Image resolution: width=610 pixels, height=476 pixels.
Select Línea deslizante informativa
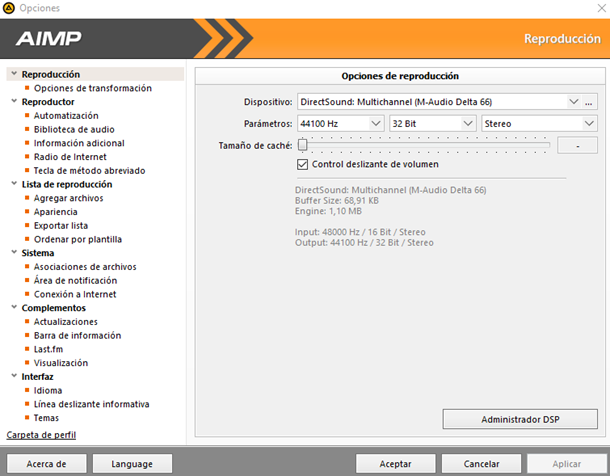pyautogui.click(x=91, y=404)
